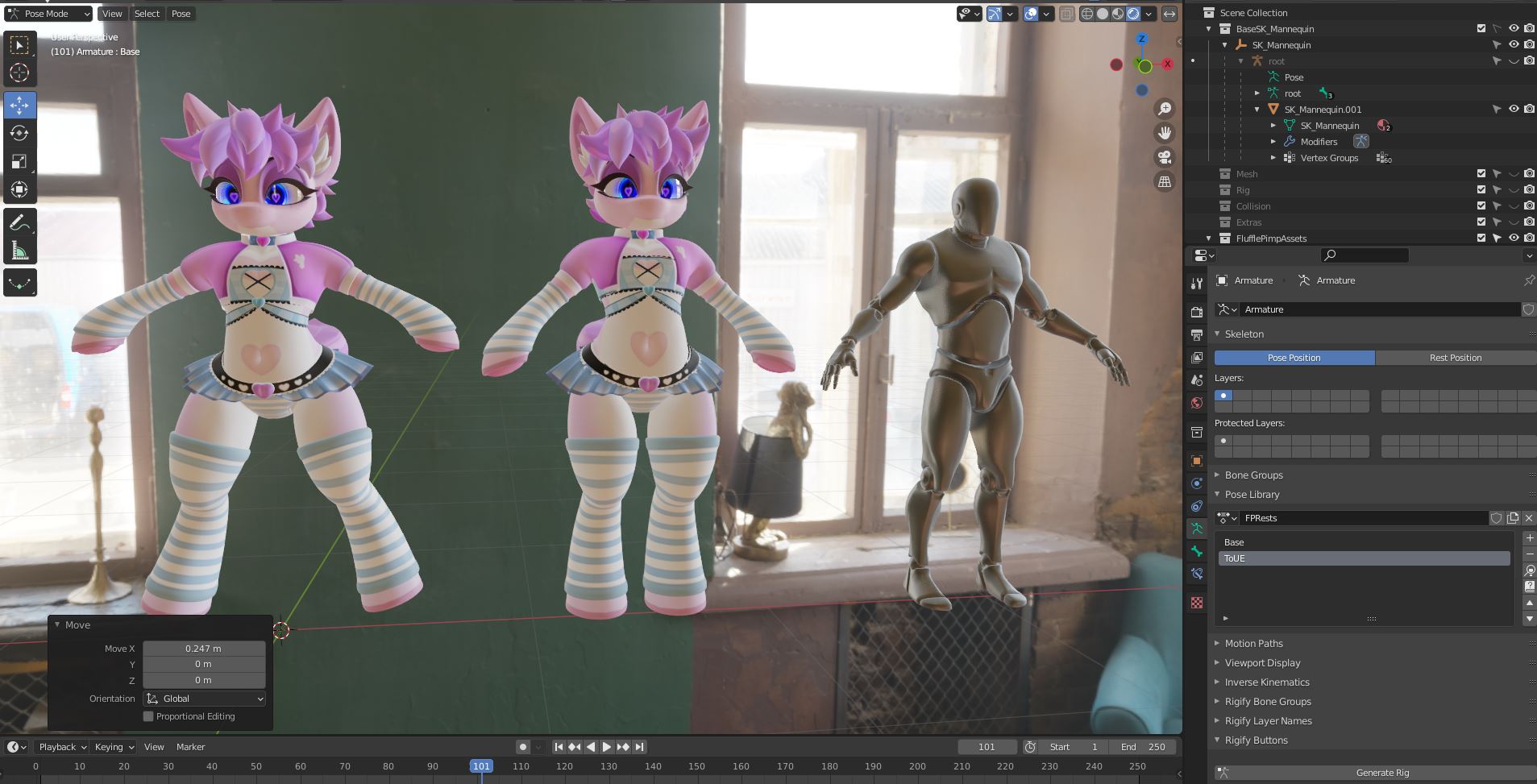The image size is (1537, 784).
Task: Toggle Mesh collection exclude checkbox
Action: [x=1481, y=173]
